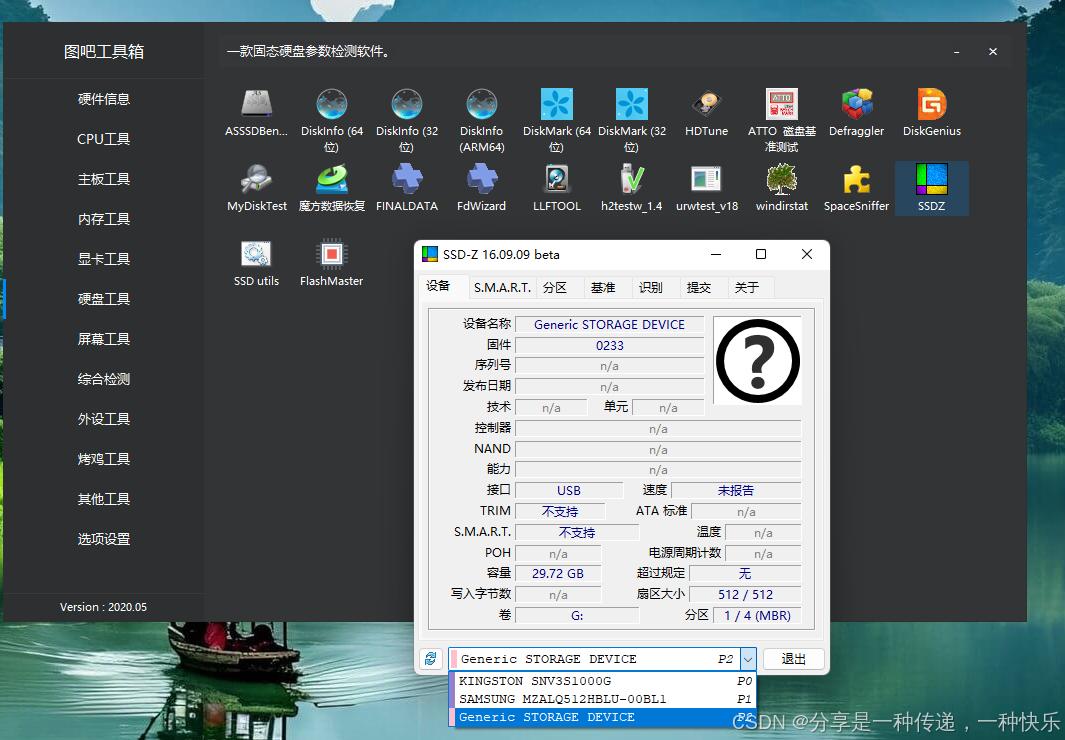Image resolution: width=1065 pixels, height=740 pixels.
Task: Click the volume value G:
Action: click(x=577, y=616)
